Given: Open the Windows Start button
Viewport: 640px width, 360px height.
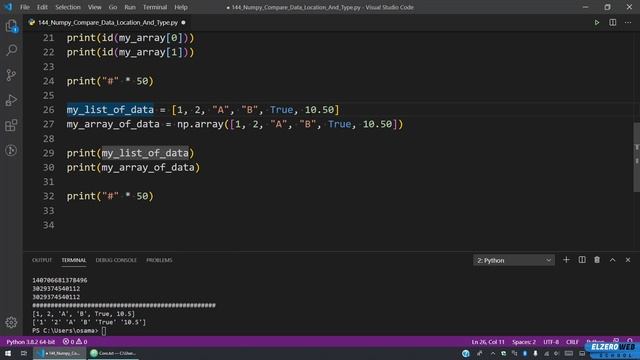Looking at the screenshot, I should click(x=8, y=353).
